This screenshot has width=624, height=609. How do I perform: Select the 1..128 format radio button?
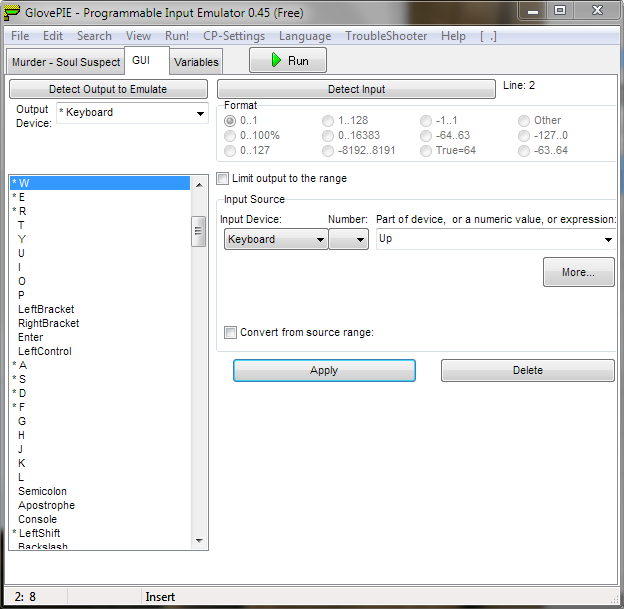pos(328,121)
